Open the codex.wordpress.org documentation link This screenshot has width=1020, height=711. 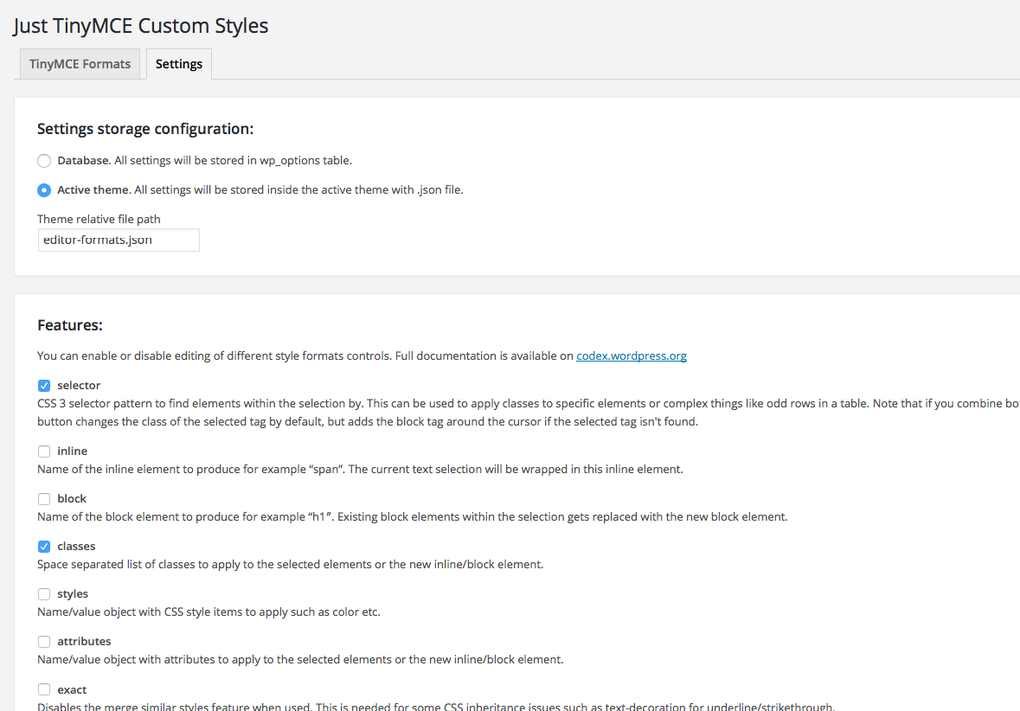coord(631,356)
